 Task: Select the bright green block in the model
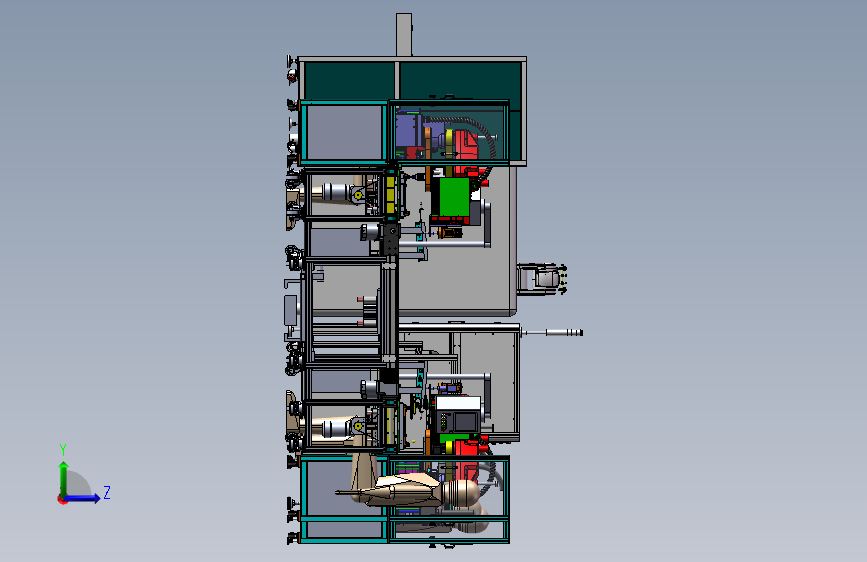pos(453,197)
